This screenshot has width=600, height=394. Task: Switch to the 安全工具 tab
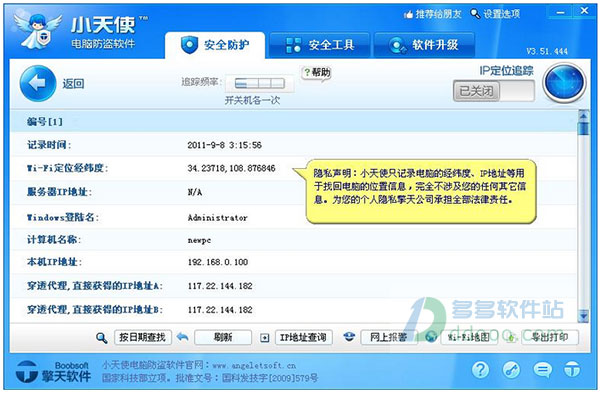320,45
